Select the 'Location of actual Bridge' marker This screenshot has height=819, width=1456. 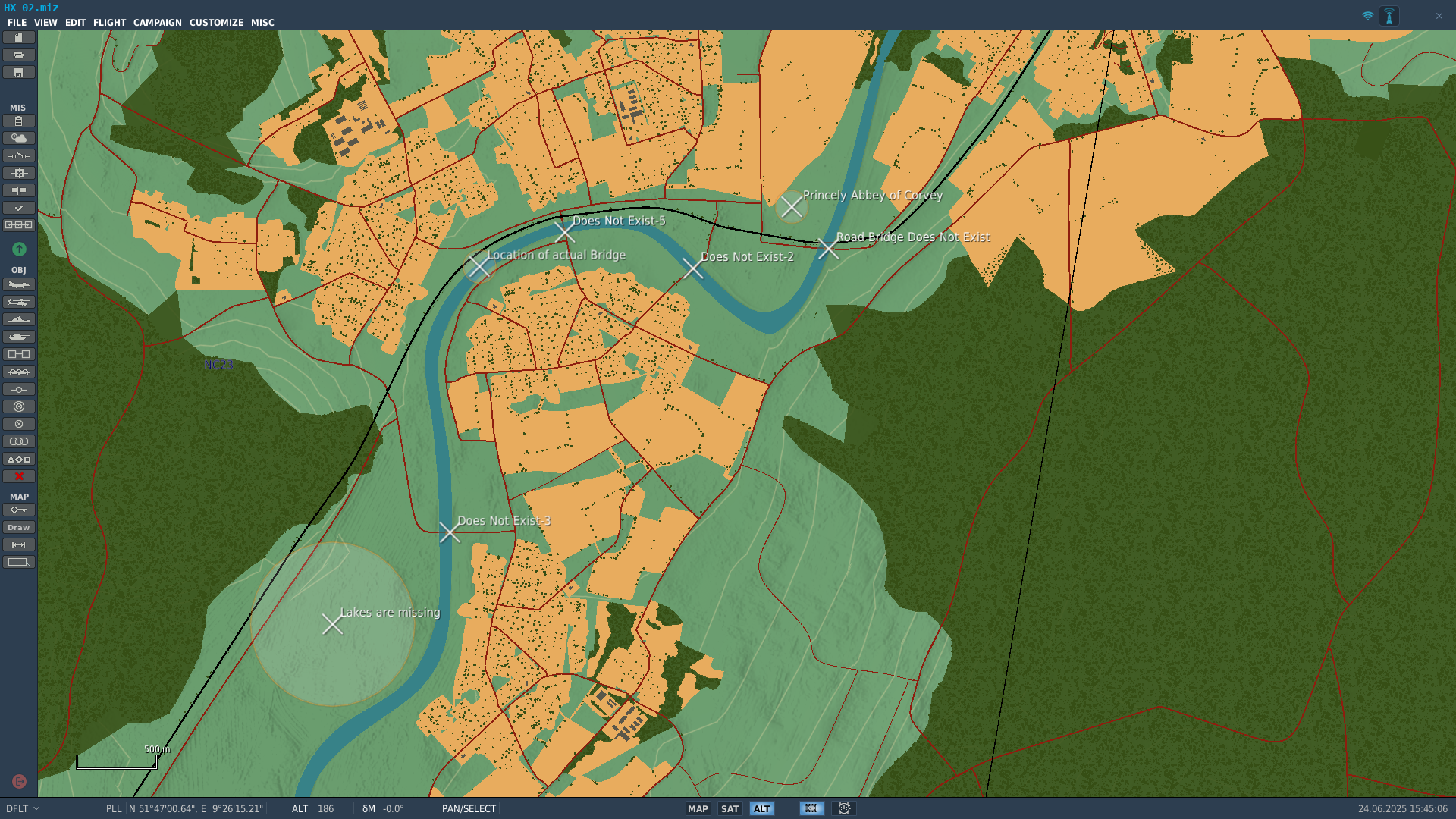tap(479, 266)
